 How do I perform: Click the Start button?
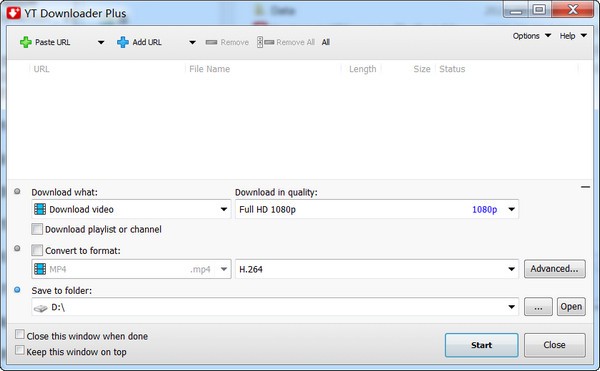pyautogui.click(x=481, y=345)
